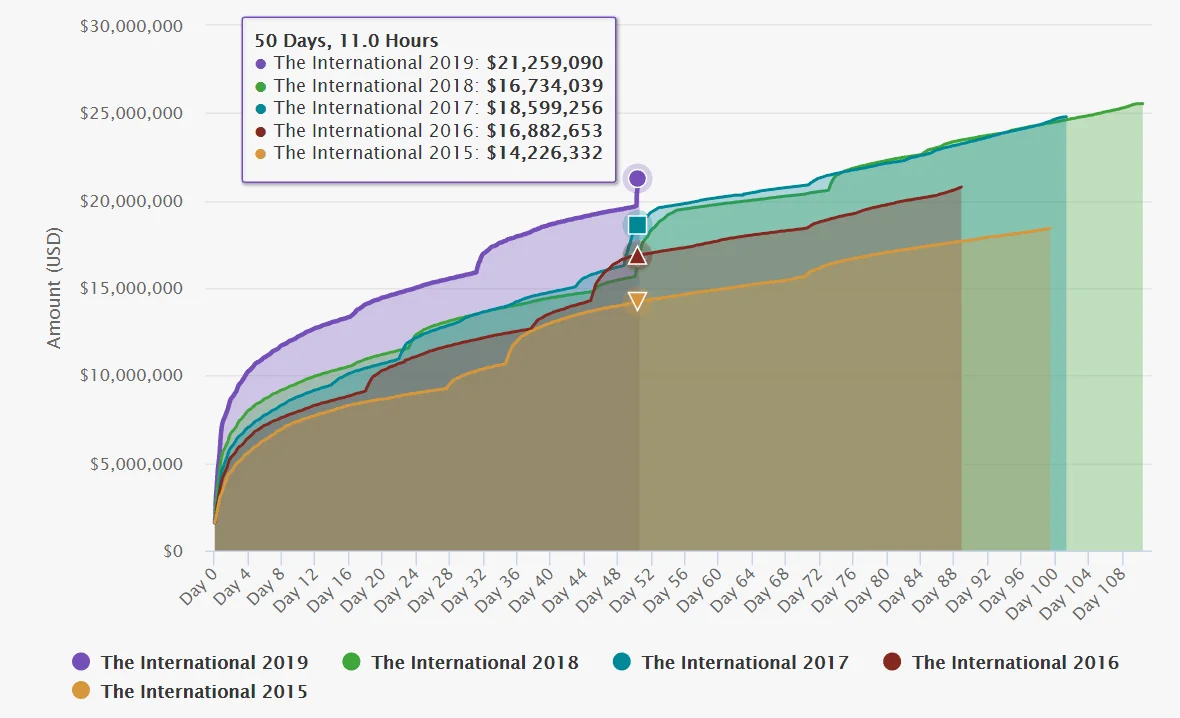Click the dark red triangle marker for 2016
This screenshot has height=718, width=1180.
[x=637, y=256]
